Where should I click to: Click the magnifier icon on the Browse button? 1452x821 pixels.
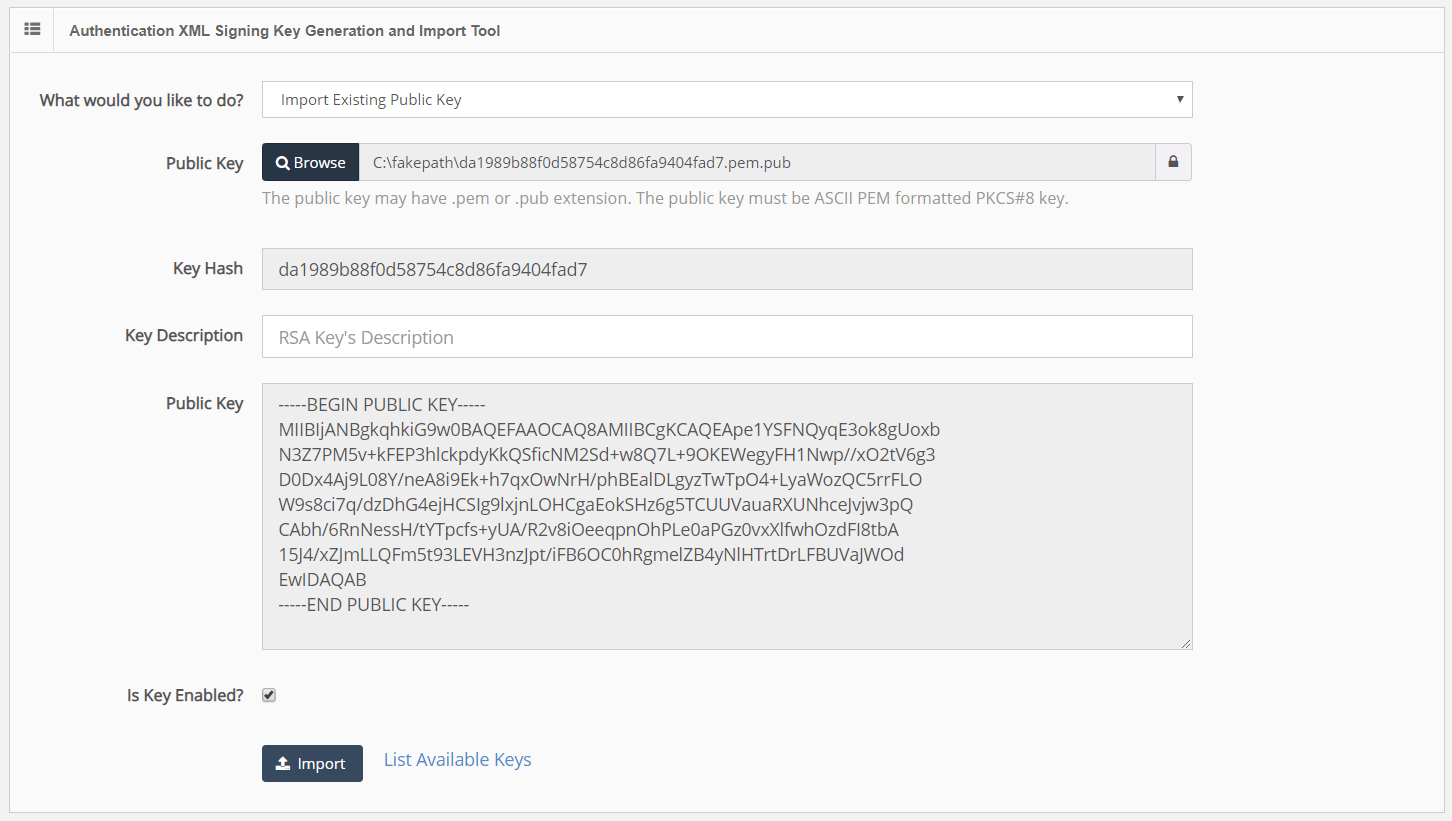[x=283, y=163]
